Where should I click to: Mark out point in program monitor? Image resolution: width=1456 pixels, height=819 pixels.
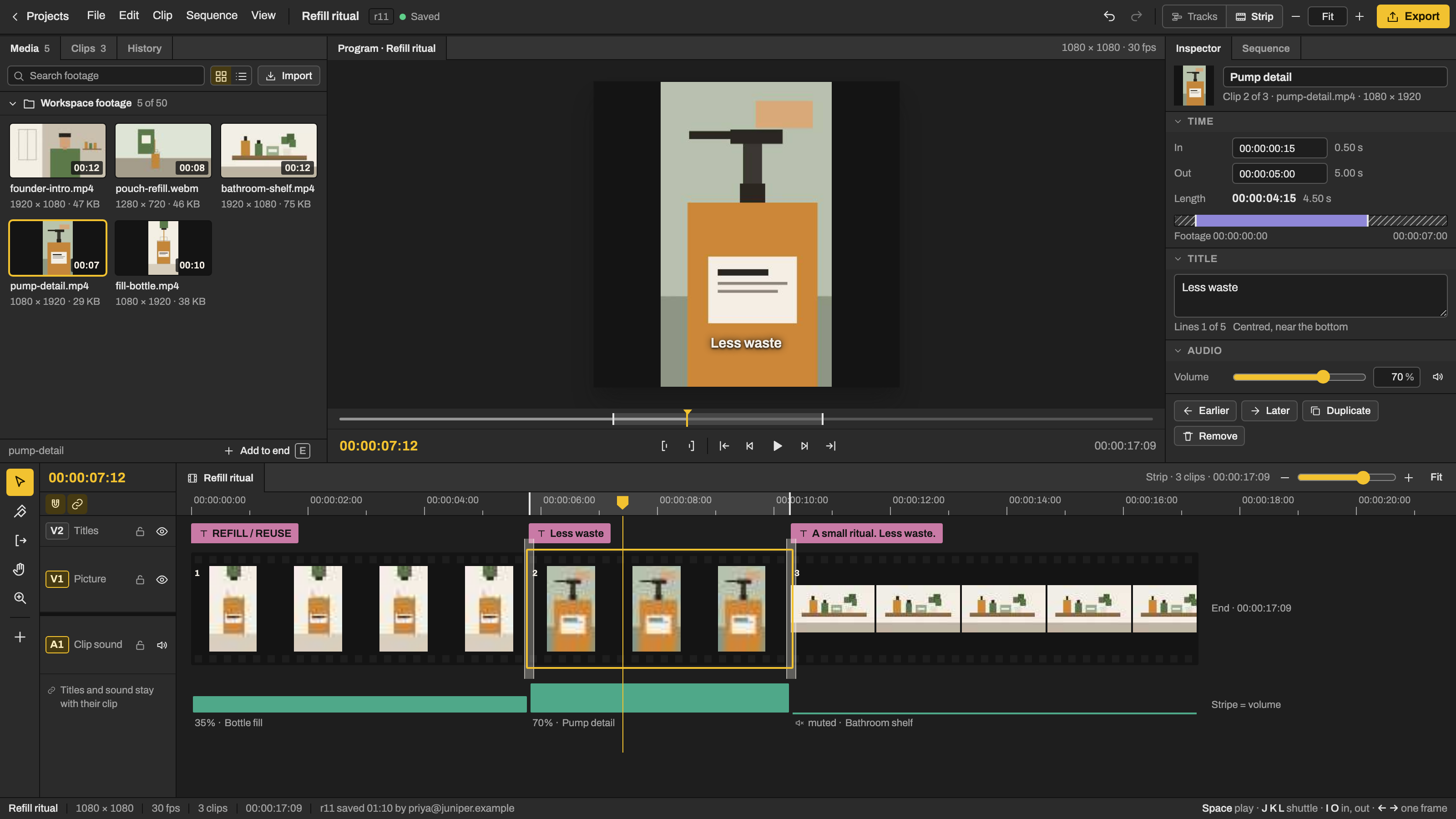pyautogui.click(x=691, y=446)
